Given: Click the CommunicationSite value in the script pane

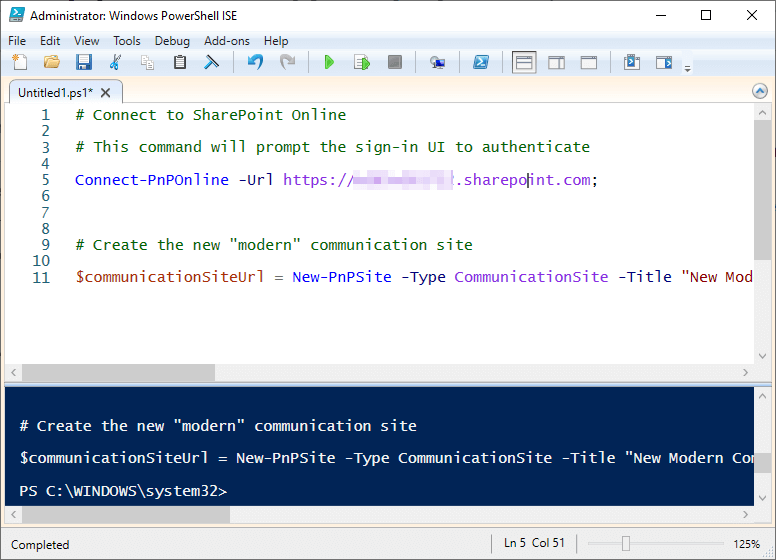Looking at the screenshot, I should (531, 277).
